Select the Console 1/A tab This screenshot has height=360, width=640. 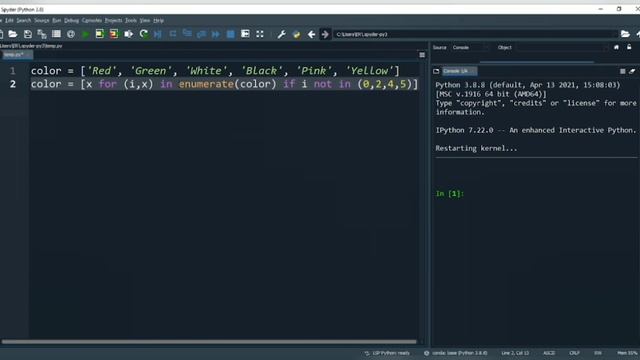[x=459, y=71]
